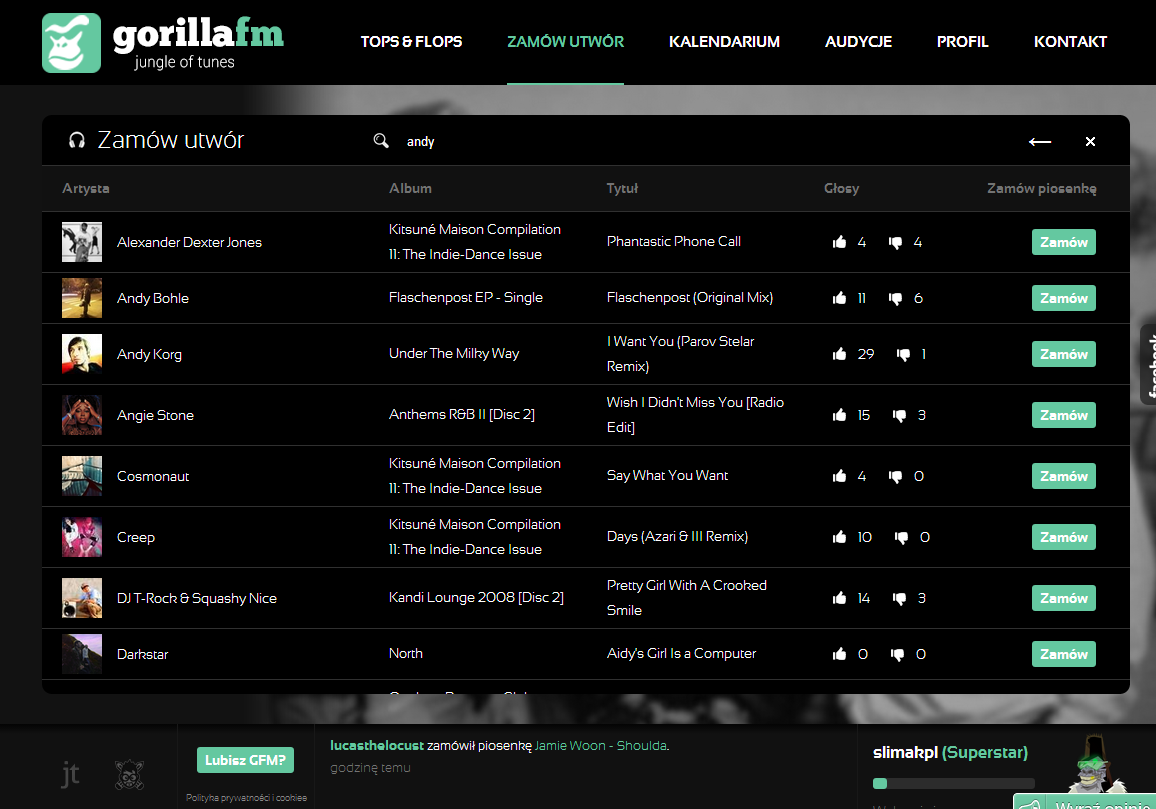The image size is (1156, 809).
Task: Click the Darkstar cover thumbnail
Action: [82, 654]
